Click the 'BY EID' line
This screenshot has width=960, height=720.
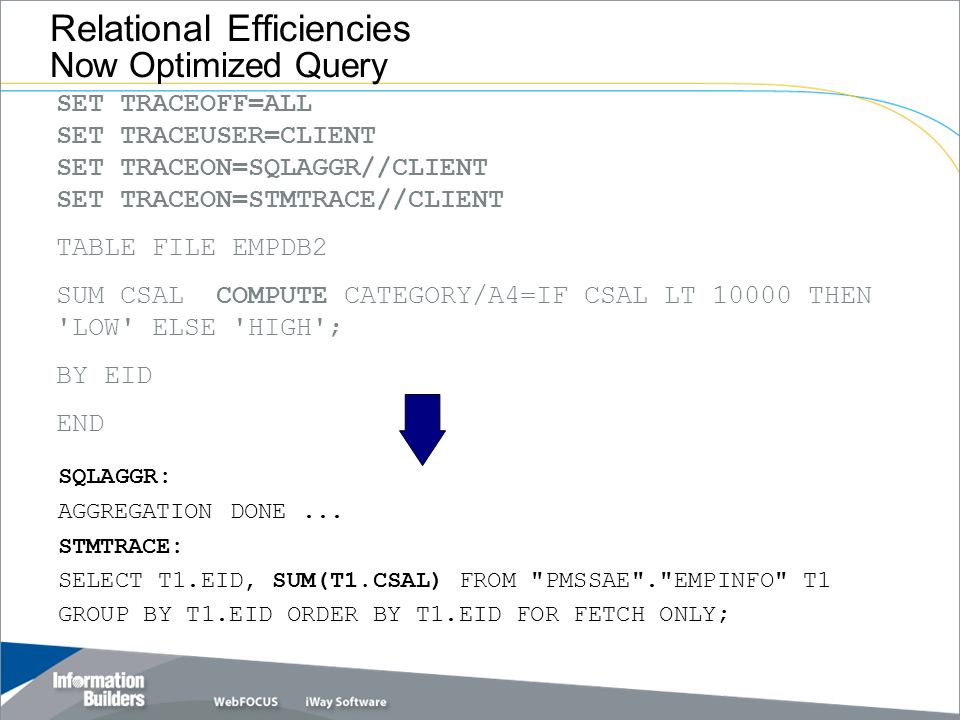[104, 375]
